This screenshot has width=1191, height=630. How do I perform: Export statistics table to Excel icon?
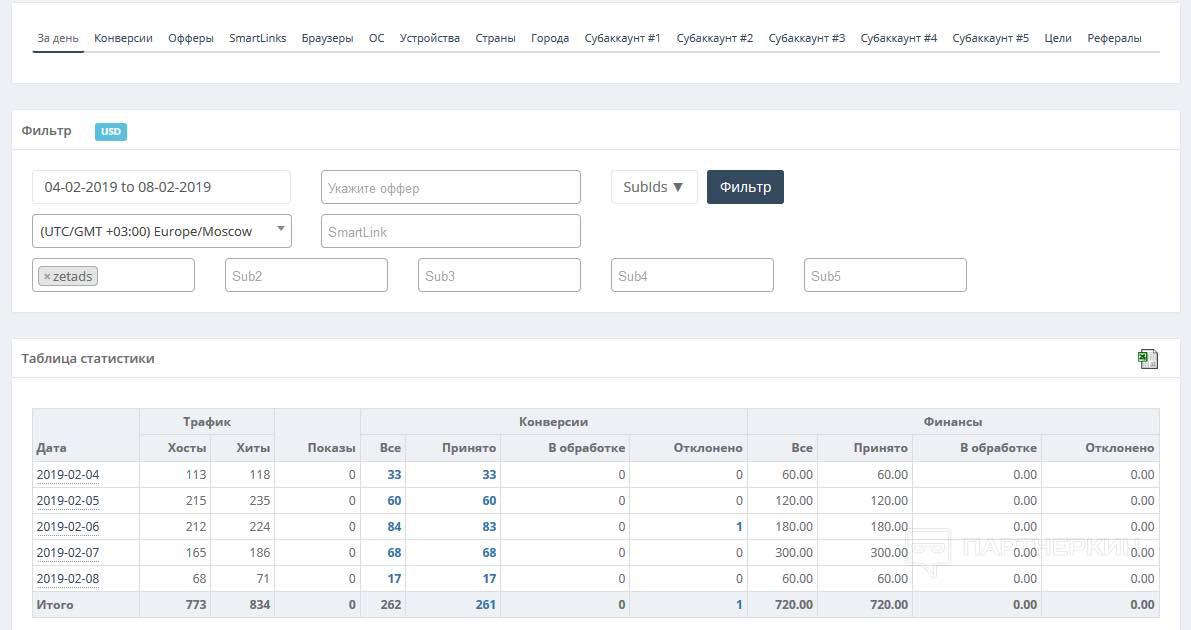pos(1147,359)
